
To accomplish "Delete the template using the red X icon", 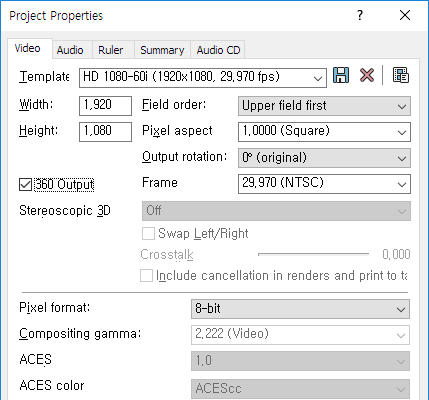I will (367, 75).
